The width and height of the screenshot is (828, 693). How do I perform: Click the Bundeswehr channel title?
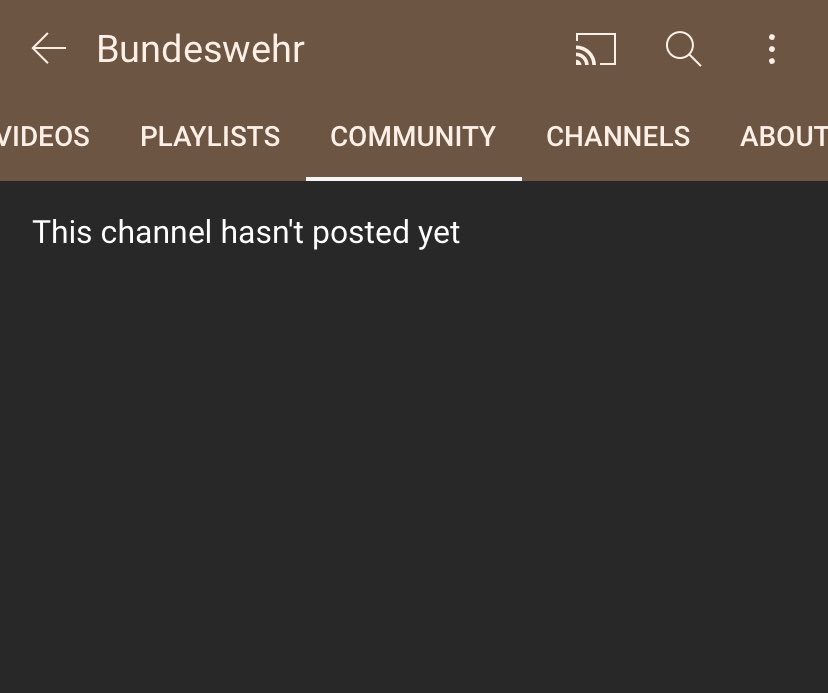click(201, 49)
